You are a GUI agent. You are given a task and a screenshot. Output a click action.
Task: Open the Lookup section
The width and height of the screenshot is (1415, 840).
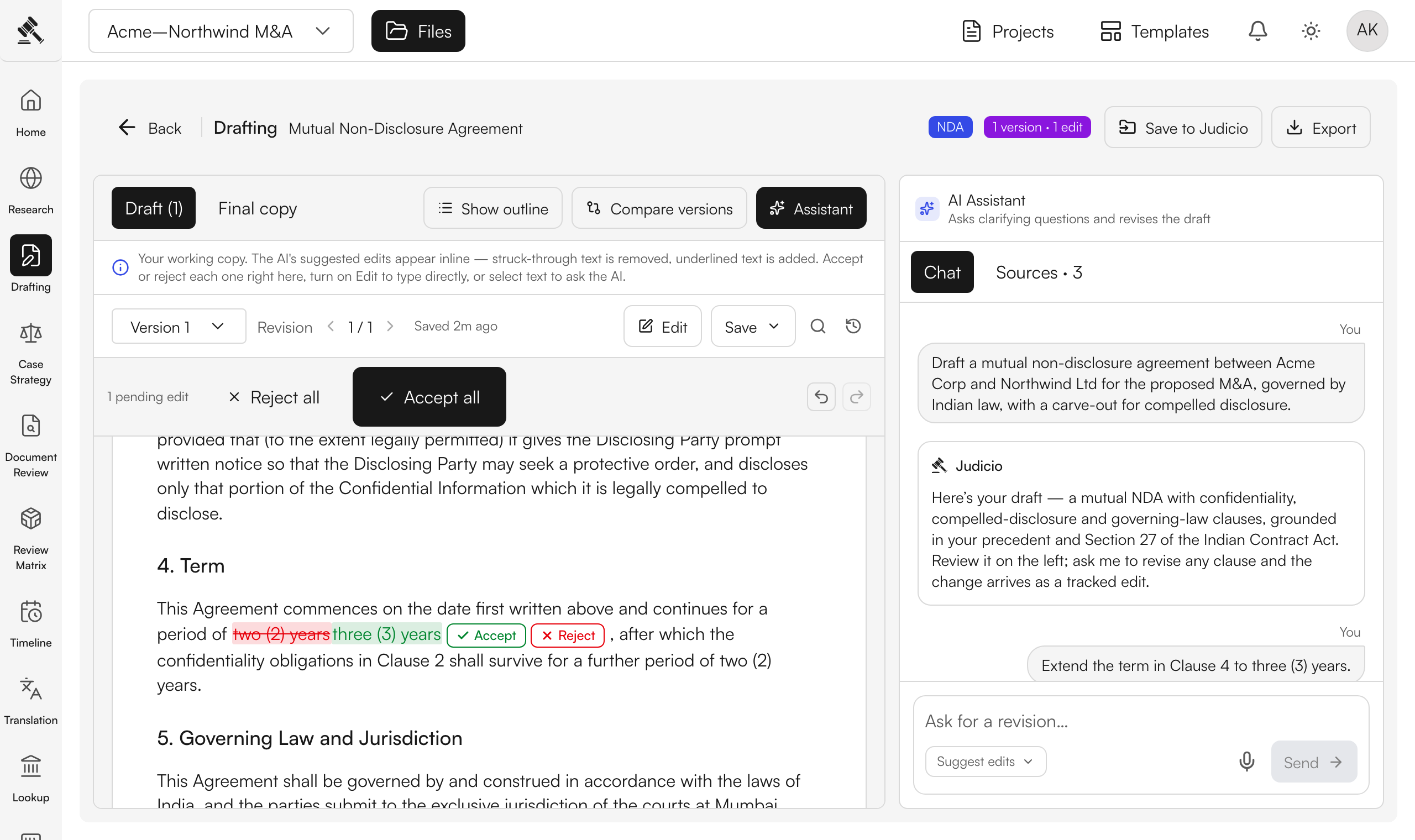[30, 779]
